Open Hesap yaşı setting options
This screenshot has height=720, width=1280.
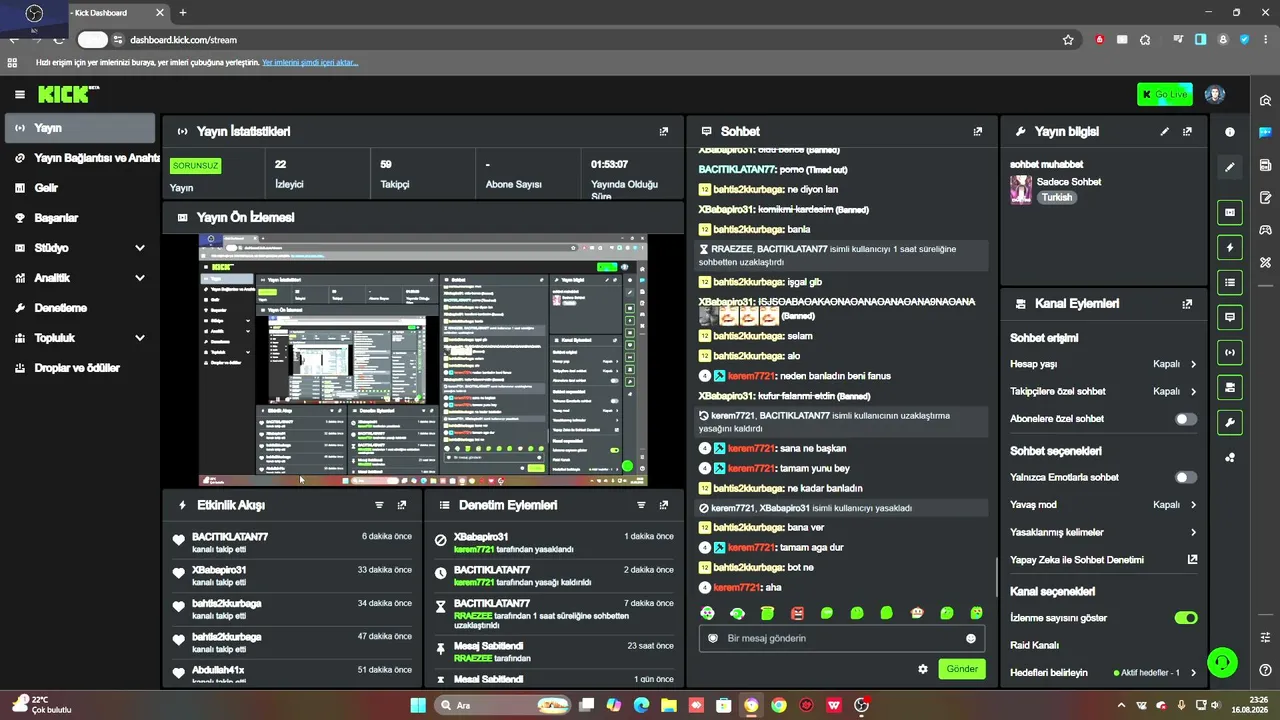point(1103,364)
